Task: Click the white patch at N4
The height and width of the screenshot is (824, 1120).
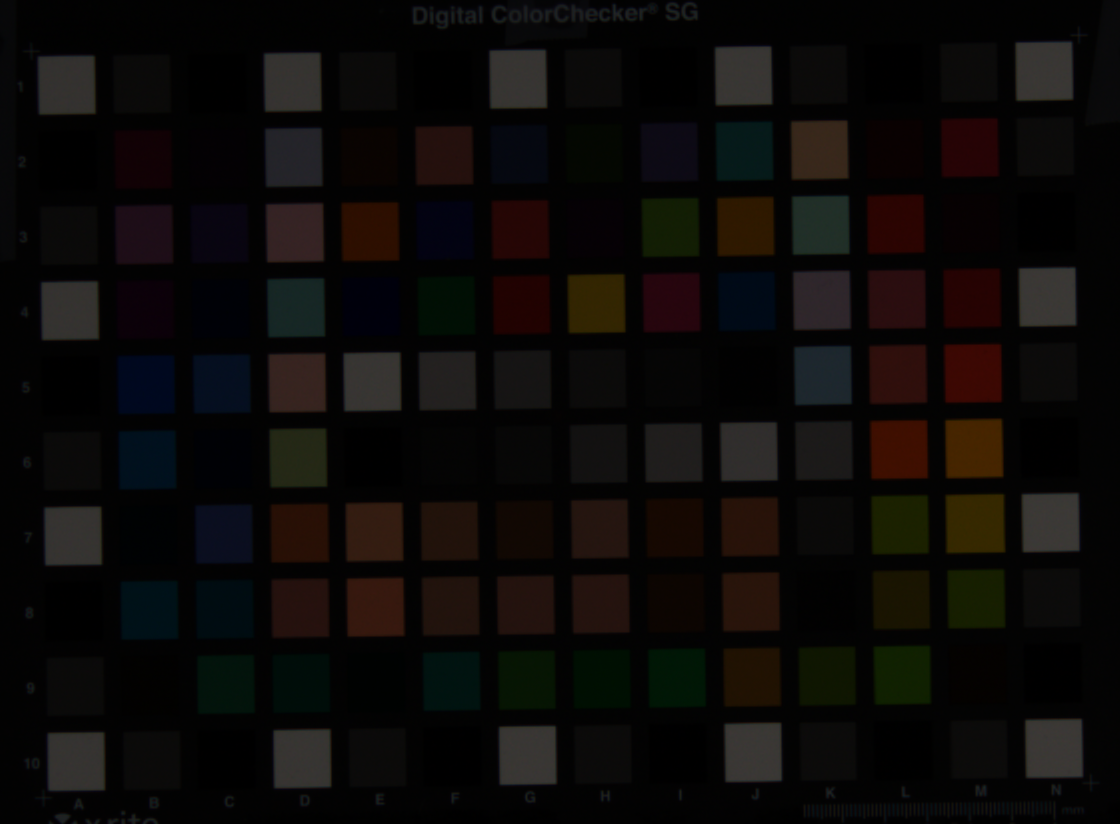Action: coord(1047,297)
